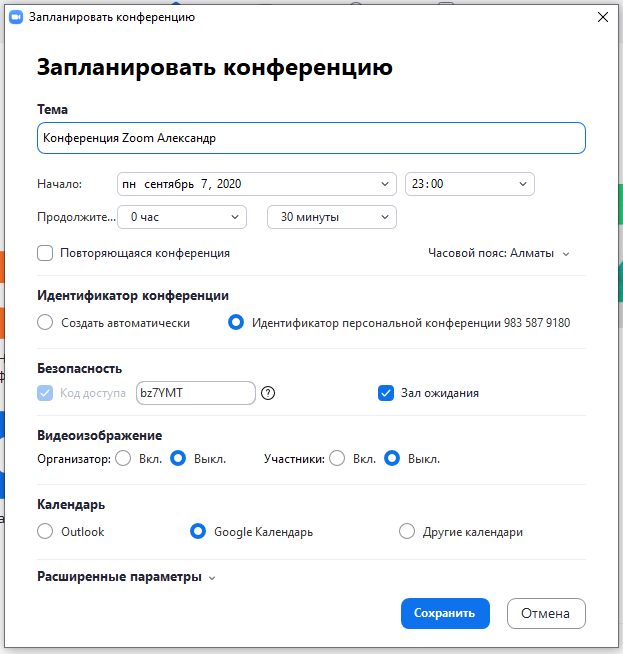This screenshot has width=623, height=654.
Task: Toggle the Код доступа checkbox
Action: tap(45, 393)
